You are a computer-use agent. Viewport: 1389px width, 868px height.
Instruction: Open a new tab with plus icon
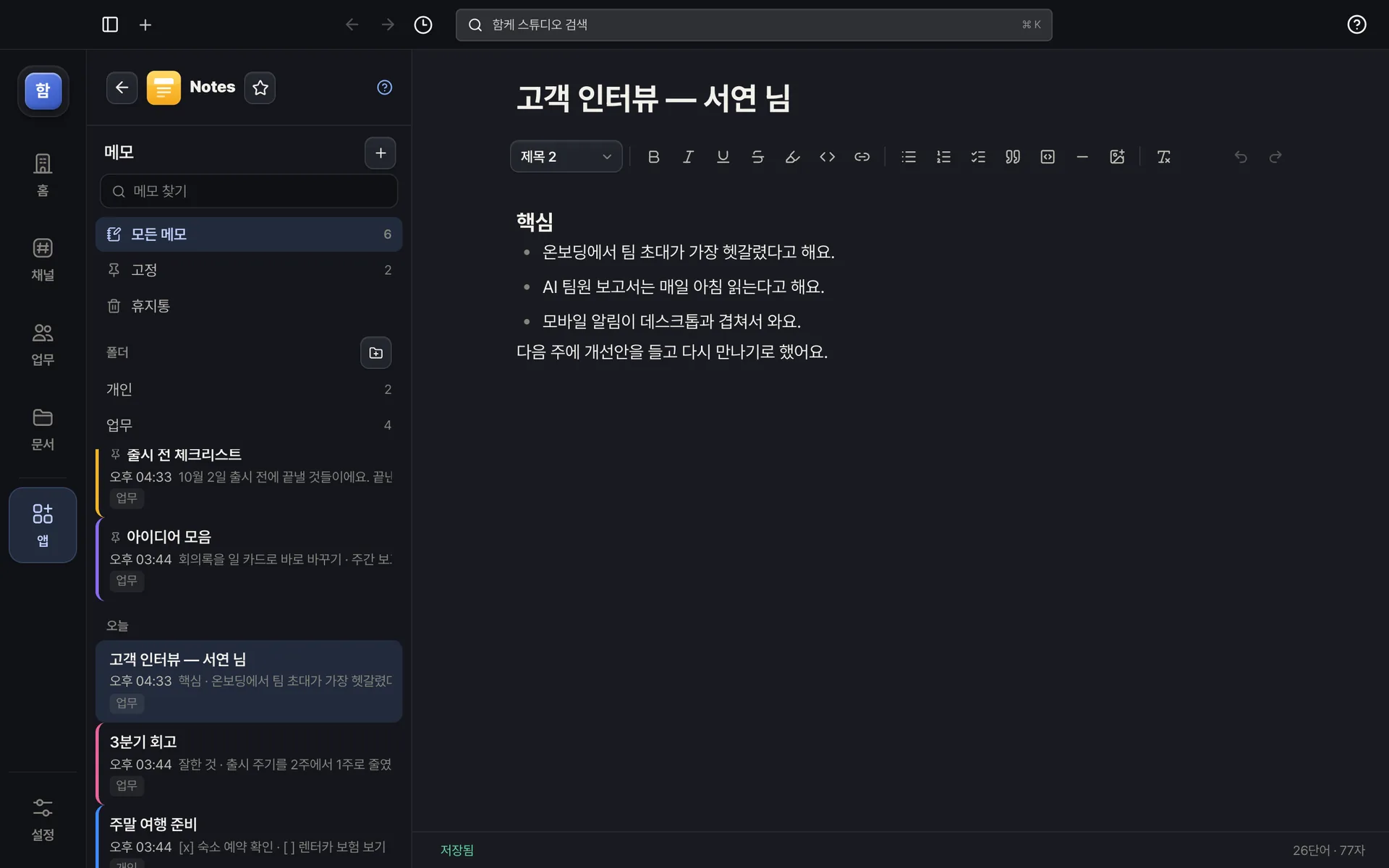[145, 25]
